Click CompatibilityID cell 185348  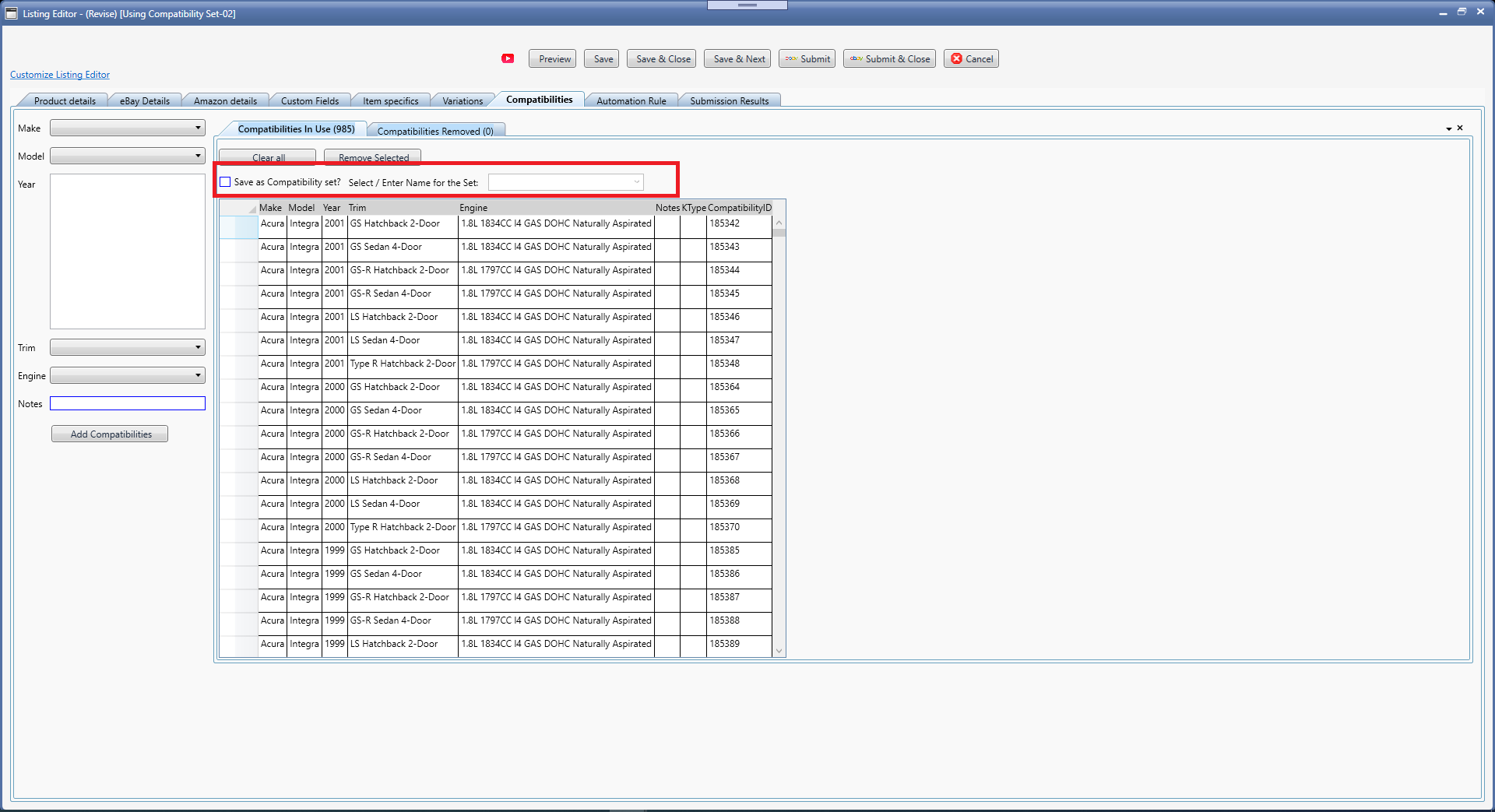(x=739, y=367)
